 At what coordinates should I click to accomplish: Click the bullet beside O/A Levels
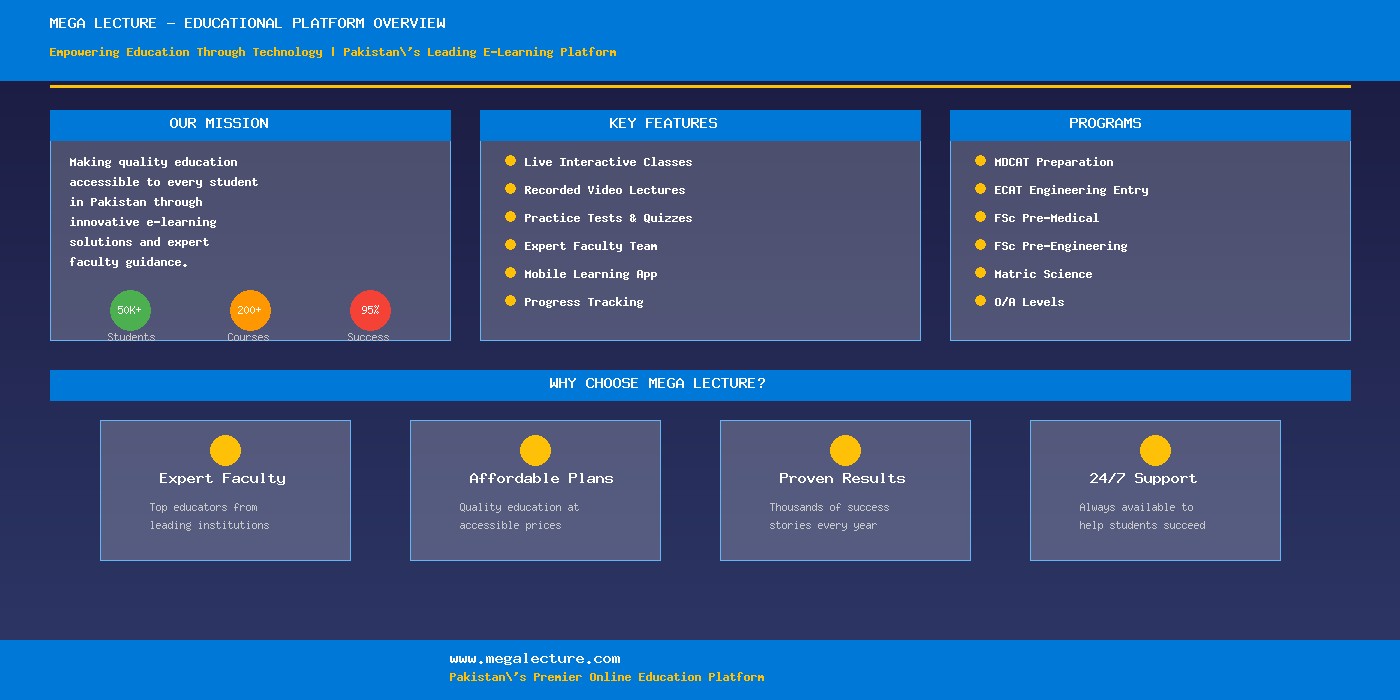click(980, 301)
